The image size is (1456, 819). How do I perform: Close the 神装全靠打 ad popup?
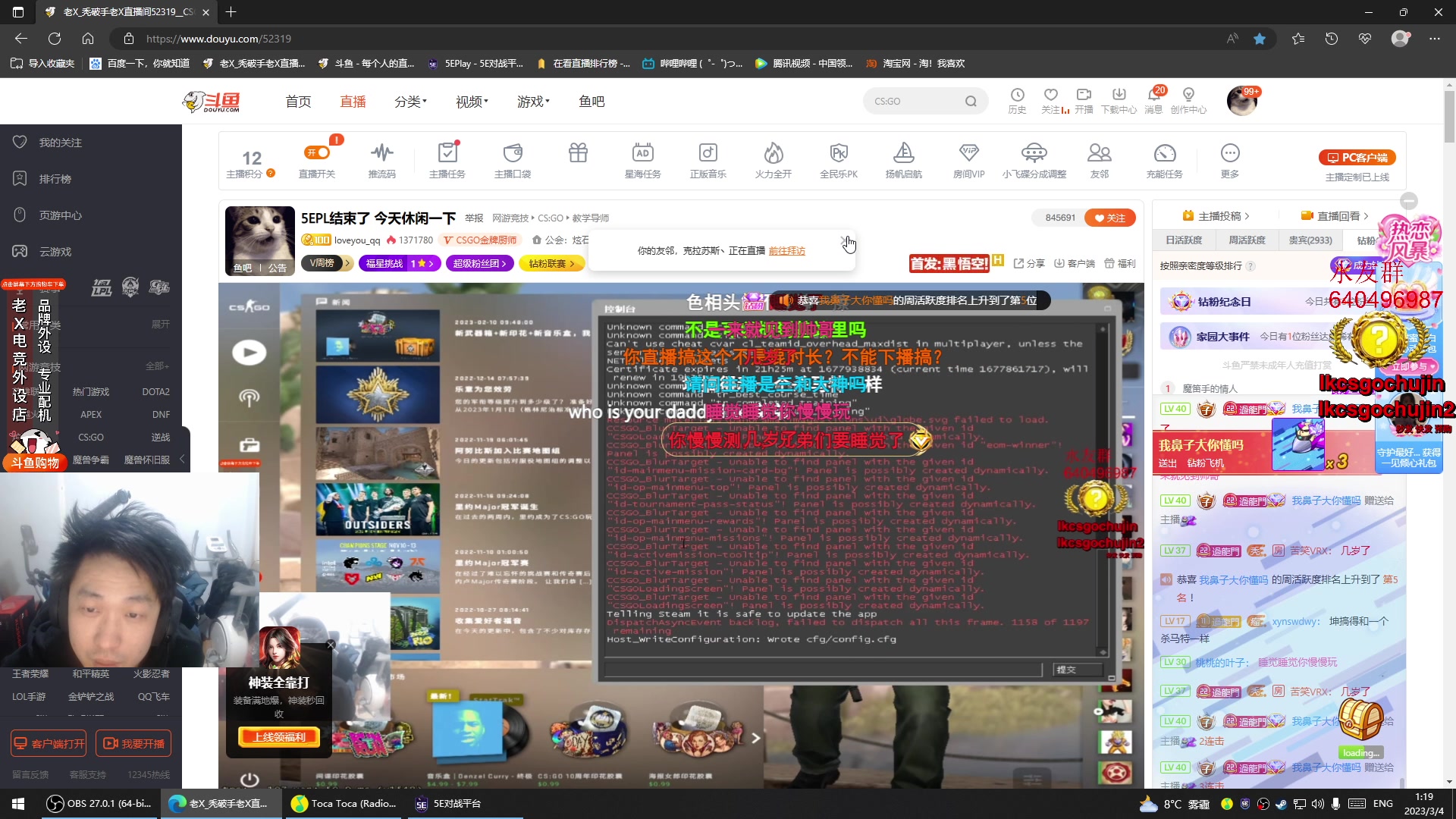coord(331,645)
